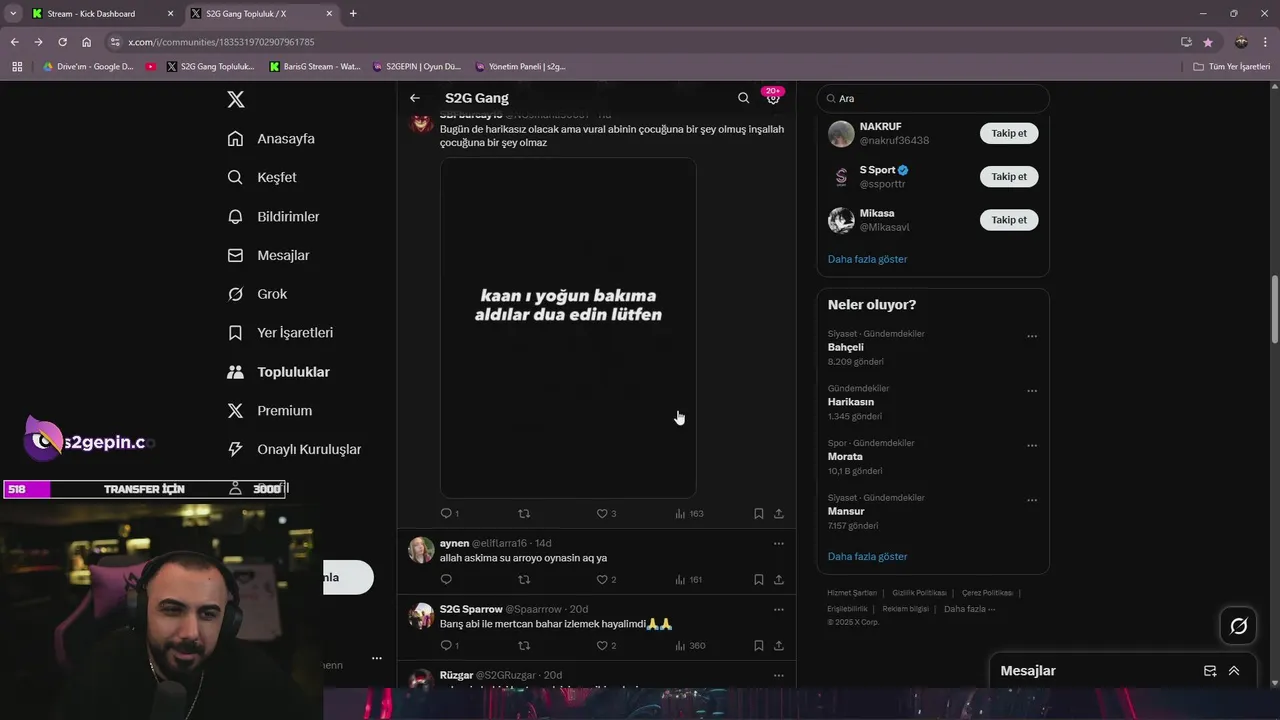Open options for Mansur trend
1280x720 pixels.
click(x=1032, y=500)
